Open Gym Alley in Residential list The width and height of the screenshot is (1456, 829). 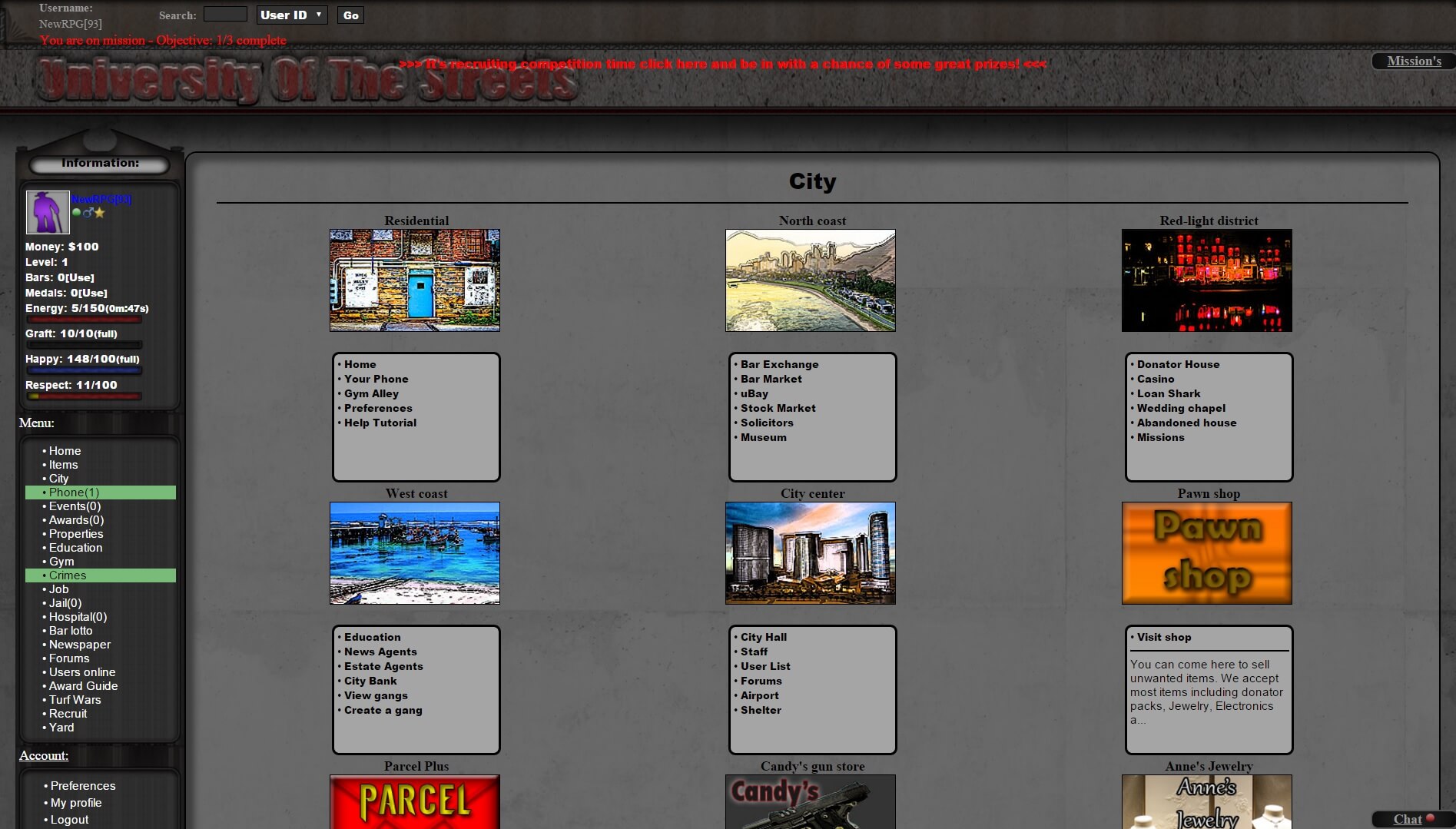click(x=371, y=393)
